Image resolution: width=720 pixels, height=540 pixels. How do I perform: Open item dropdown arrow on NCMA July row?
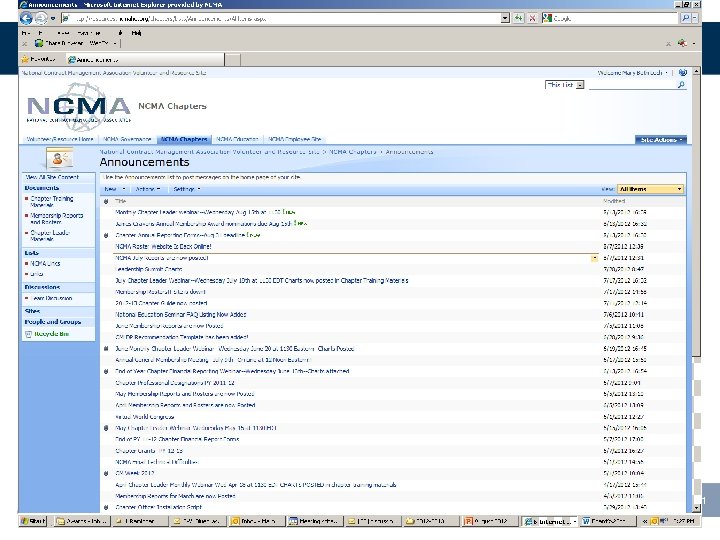[594, 258]
